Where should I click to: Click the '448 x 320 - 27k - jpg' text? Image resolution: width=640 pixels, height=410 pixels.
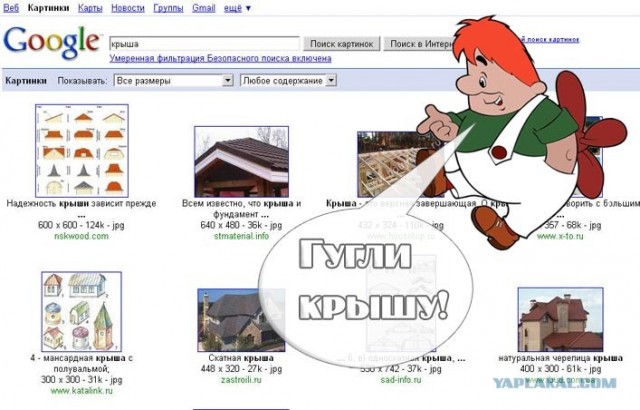click(x=241, y=369)
